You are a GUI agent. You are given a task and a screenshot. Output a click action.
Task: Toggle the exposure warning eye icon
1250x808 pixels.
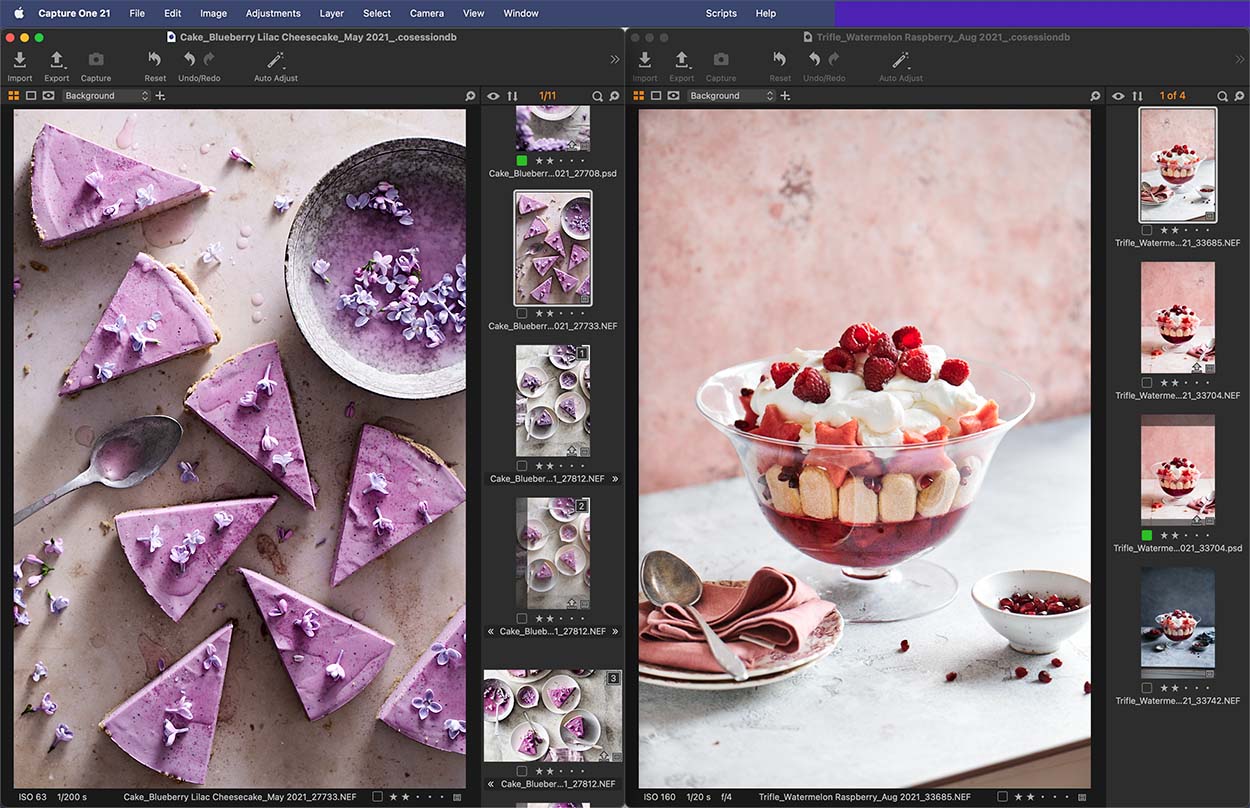pyautogui.click(x=493, y=96)
